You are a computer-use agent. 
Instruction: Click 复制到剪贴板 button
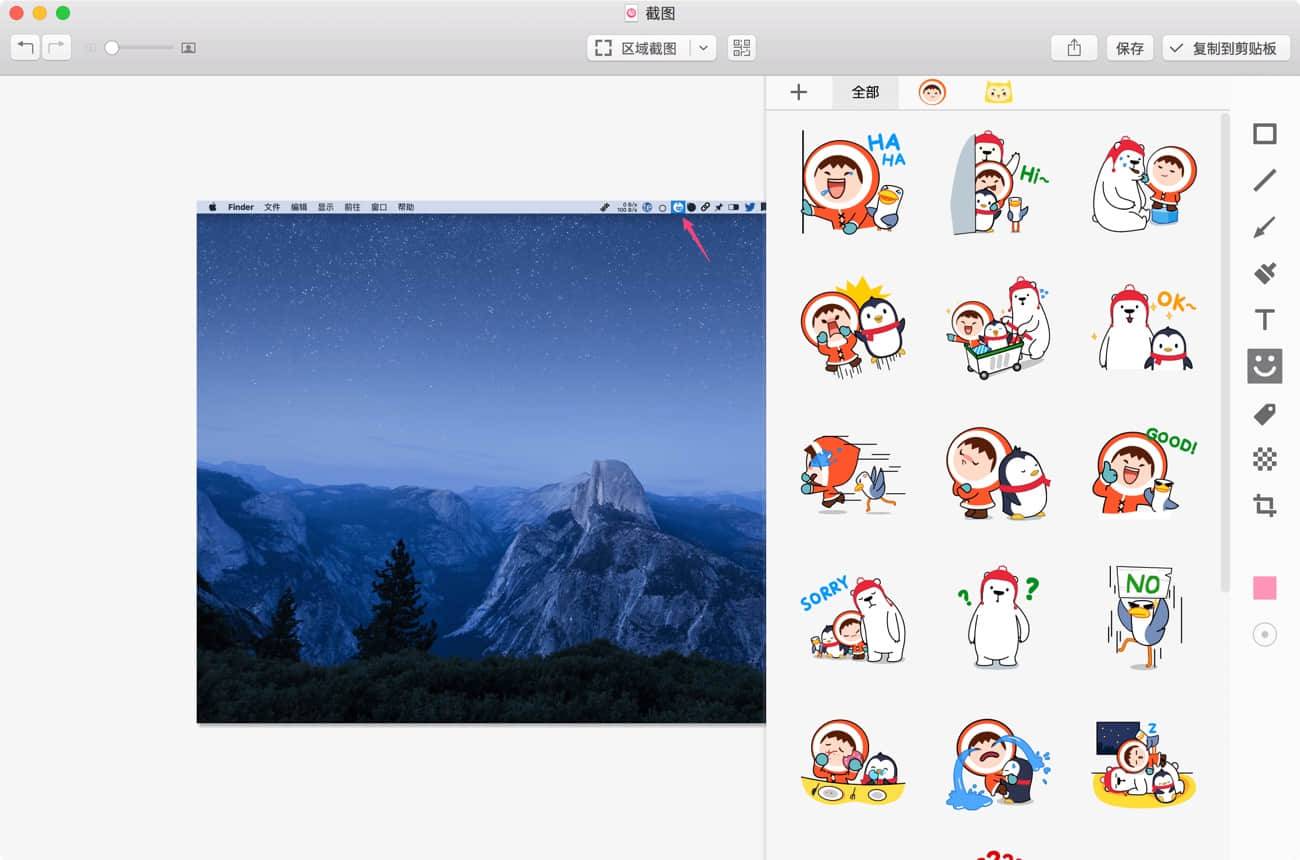click(x=1226, y=48)
